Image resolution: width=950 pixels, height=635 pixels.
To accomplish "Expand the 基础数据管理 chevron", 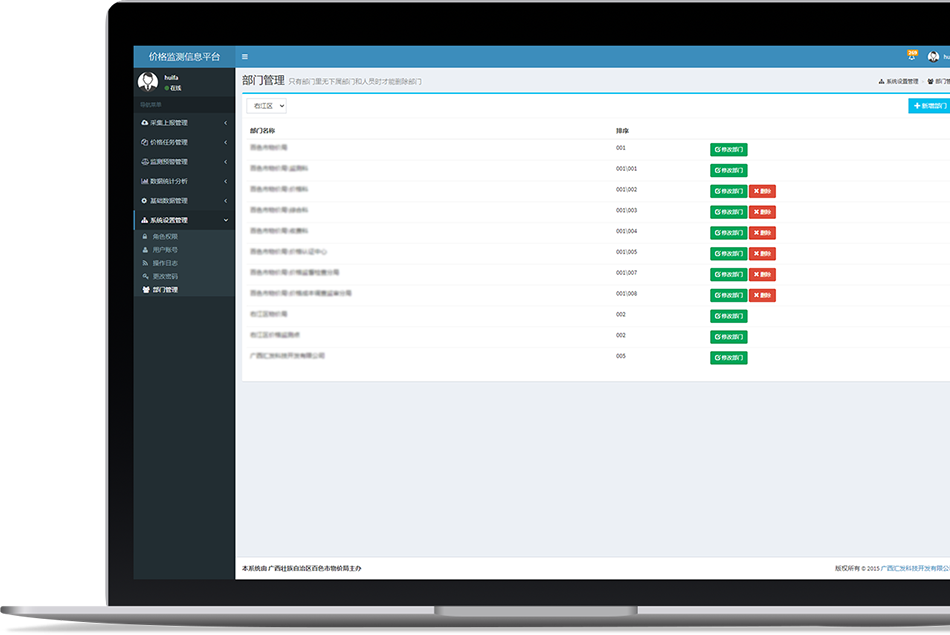I will coord(225,201).
